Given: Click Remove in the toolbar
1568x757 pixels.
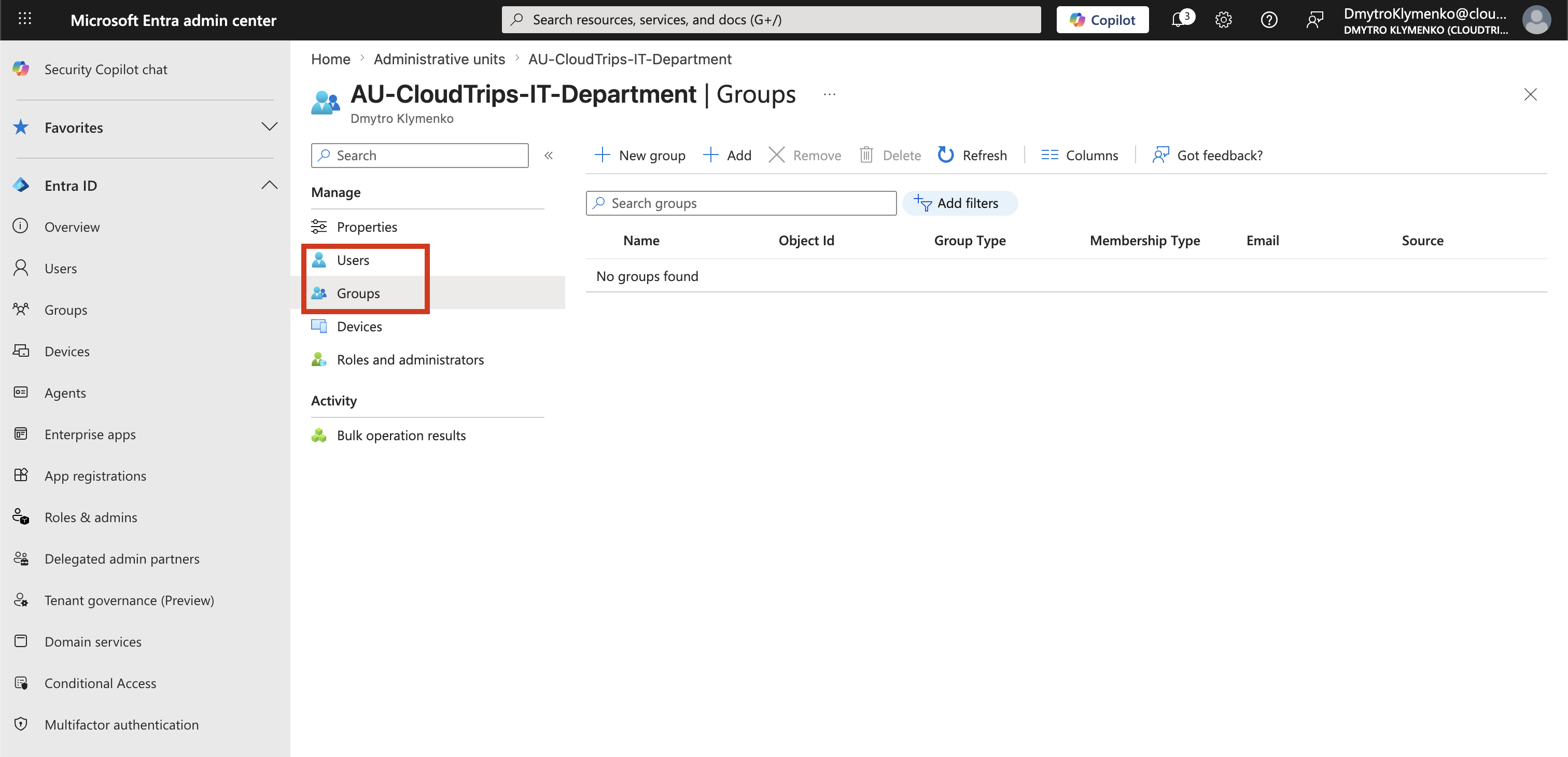Looking at the screenshot, I should 804,155.
